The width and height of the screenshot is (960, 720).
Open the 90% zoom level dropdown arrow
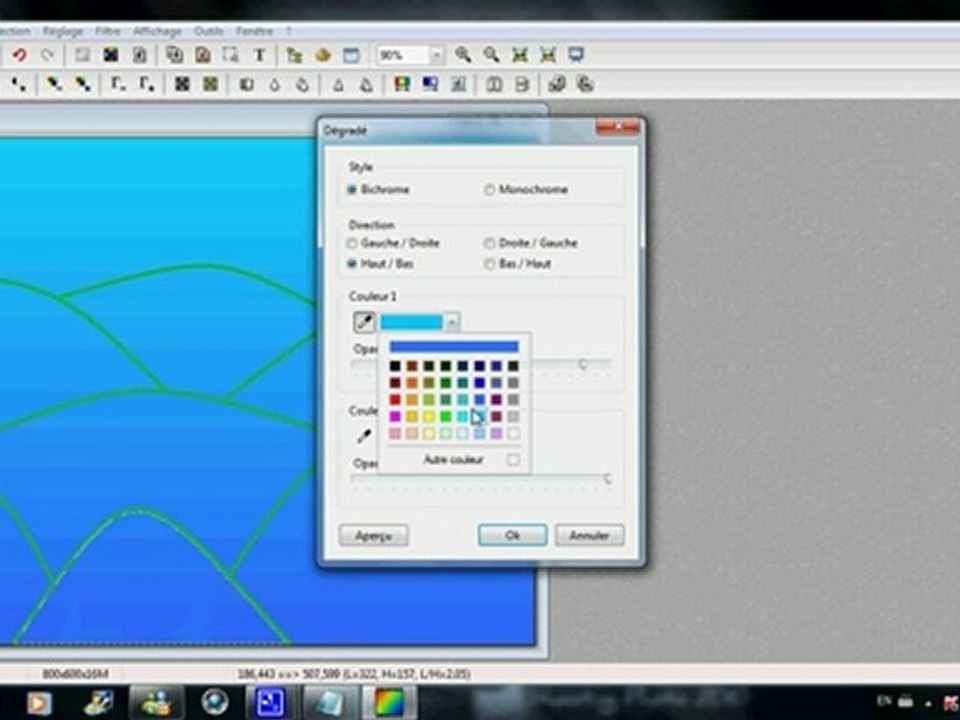pos(437,55)
